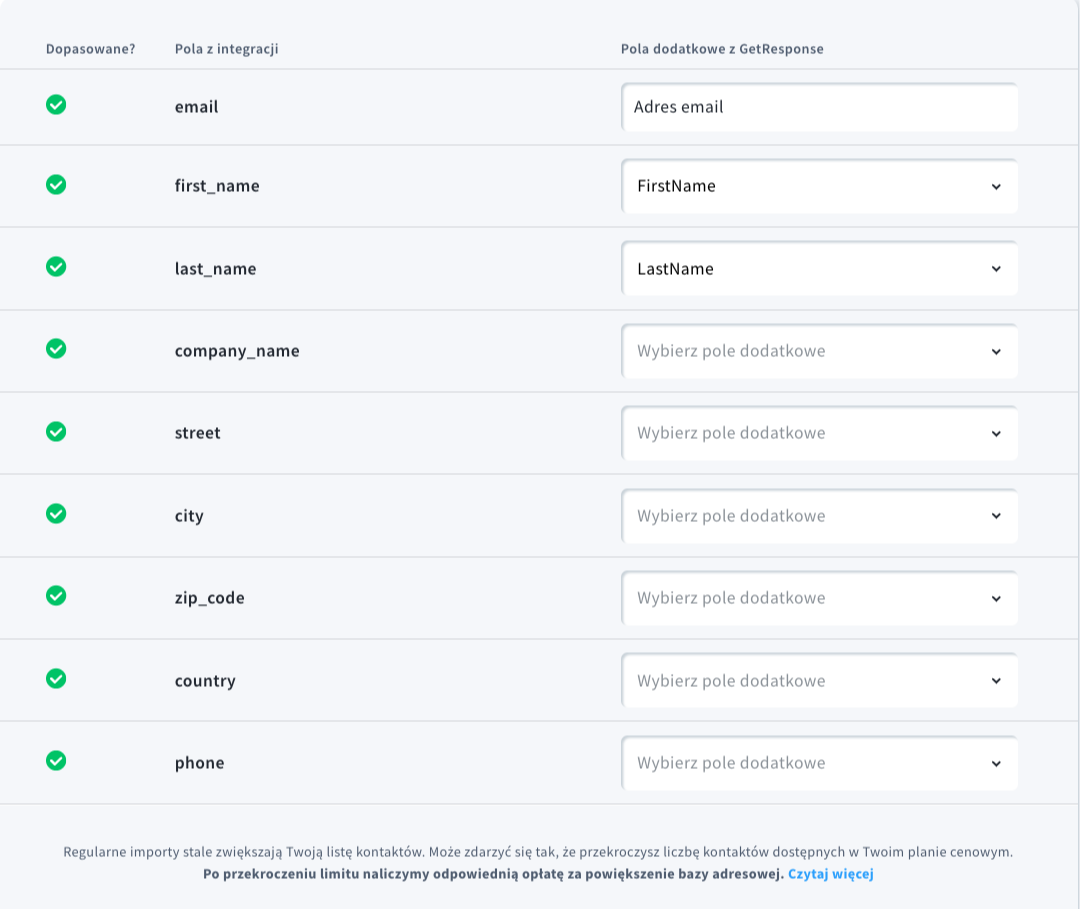Open the phone custom field dropdown
This screenshot has height=909, width=1080.
pos(819,763)
